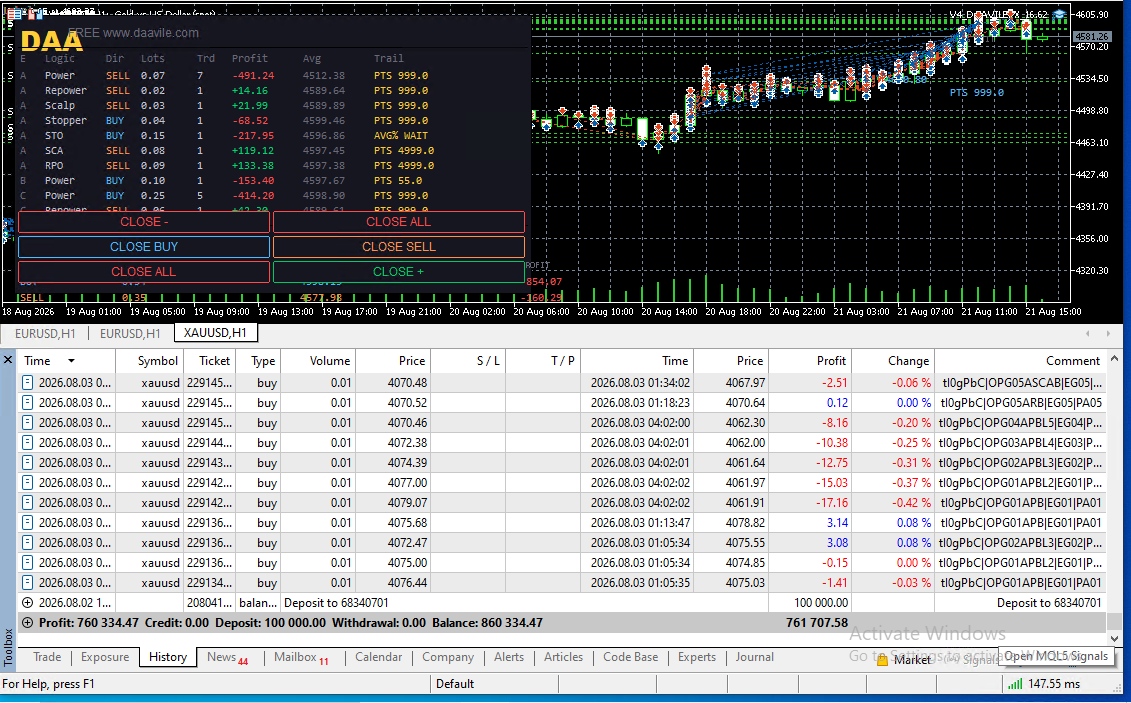
Task: Click the sort arrow beside the Time header
Action: [x=71, y=361]
